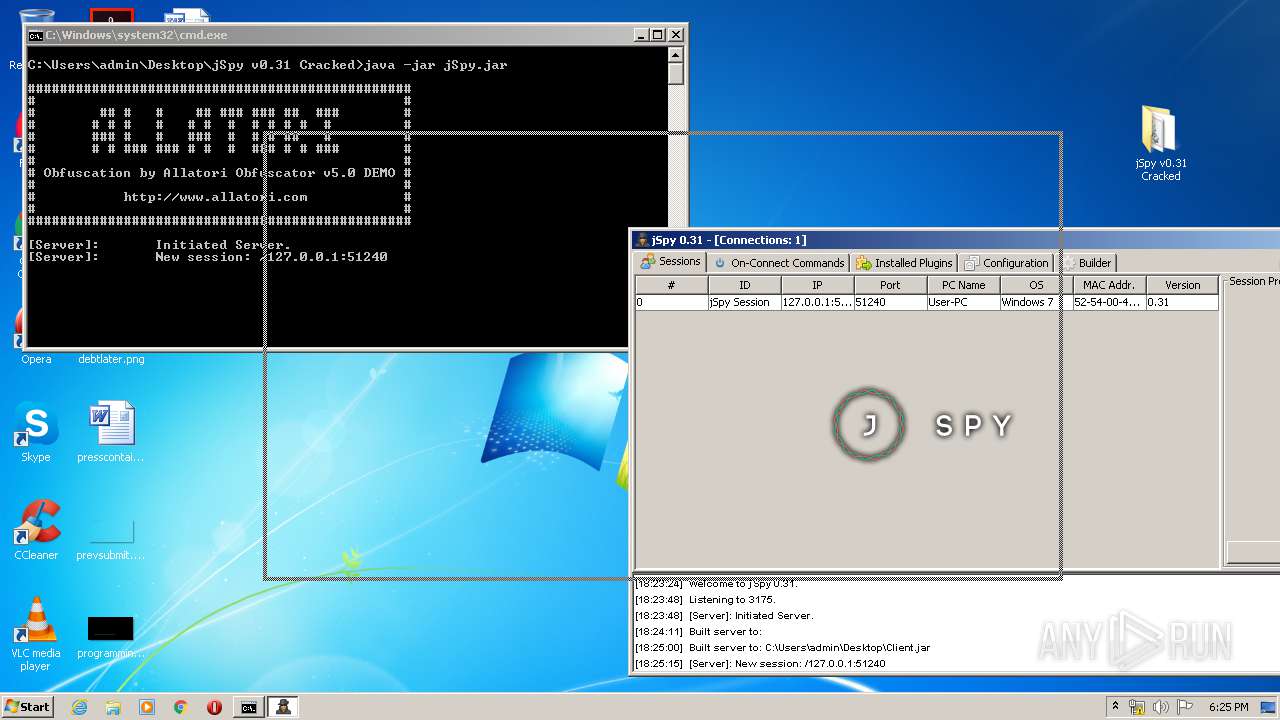Launch Google Chrome from taskbar
The image size is (1280, 720).
pyautogui.click(x=180, y=707)
